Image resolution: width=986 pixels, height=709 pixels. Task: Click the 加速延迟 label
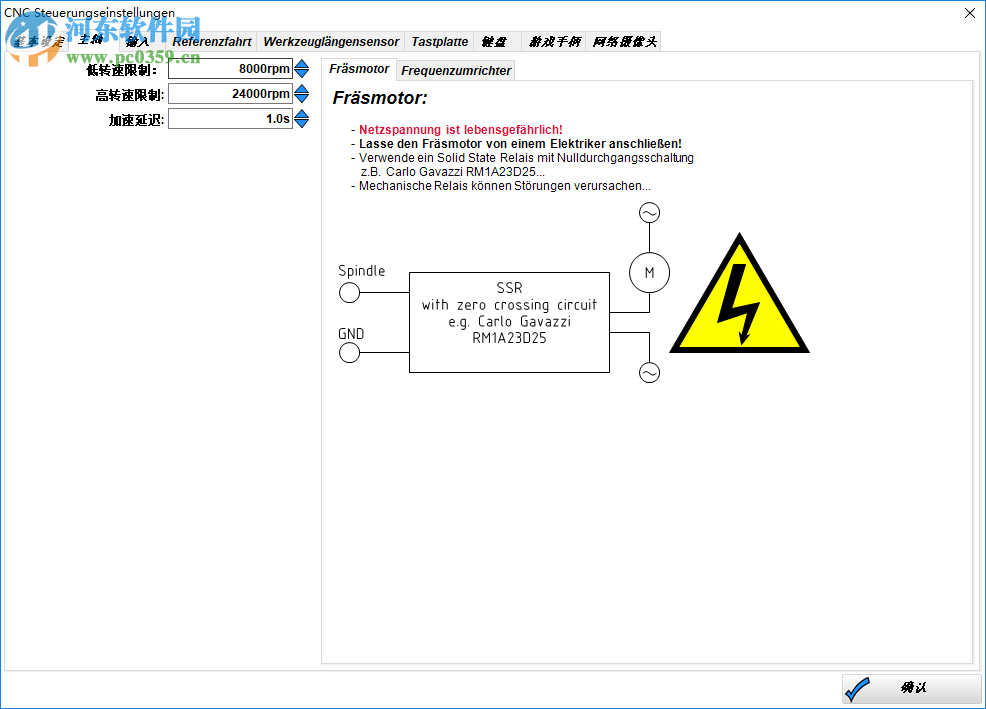point(136,120)
